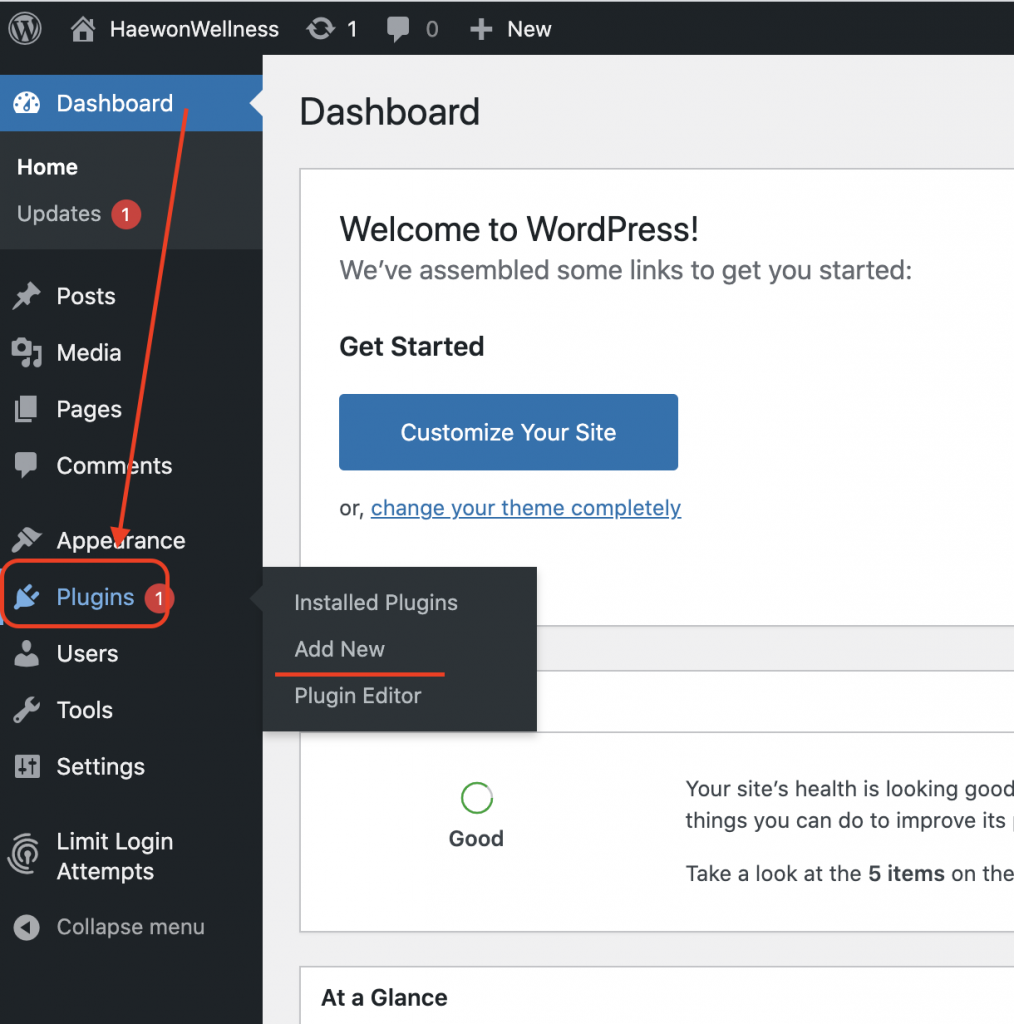
Task: Select Plugin Editor in flyout
Action: pyautogui.click(x=358, y=696)
